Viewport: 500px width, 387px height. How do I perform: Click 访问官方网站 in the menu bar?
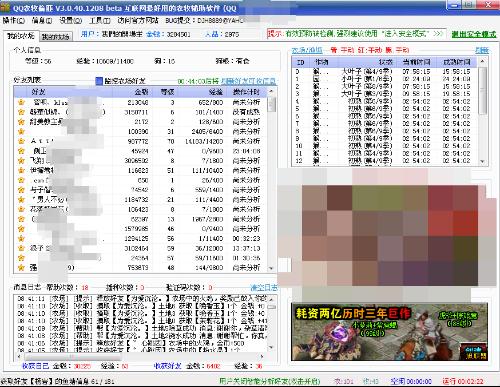click(138, 20)
